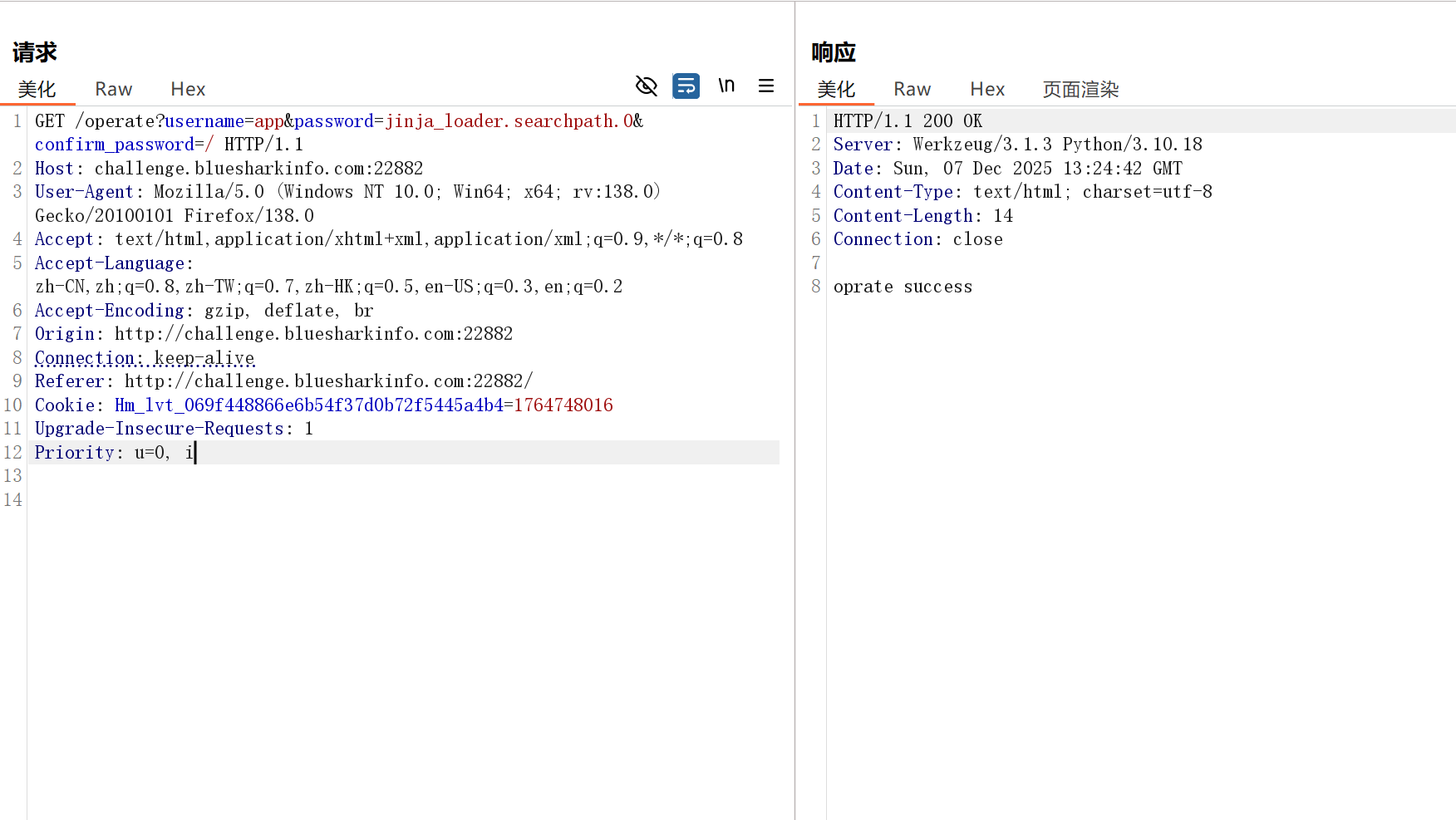1456x820 pixels.
Task: Click the red cookie value 1764748016
Action: (x=563, y=405)
